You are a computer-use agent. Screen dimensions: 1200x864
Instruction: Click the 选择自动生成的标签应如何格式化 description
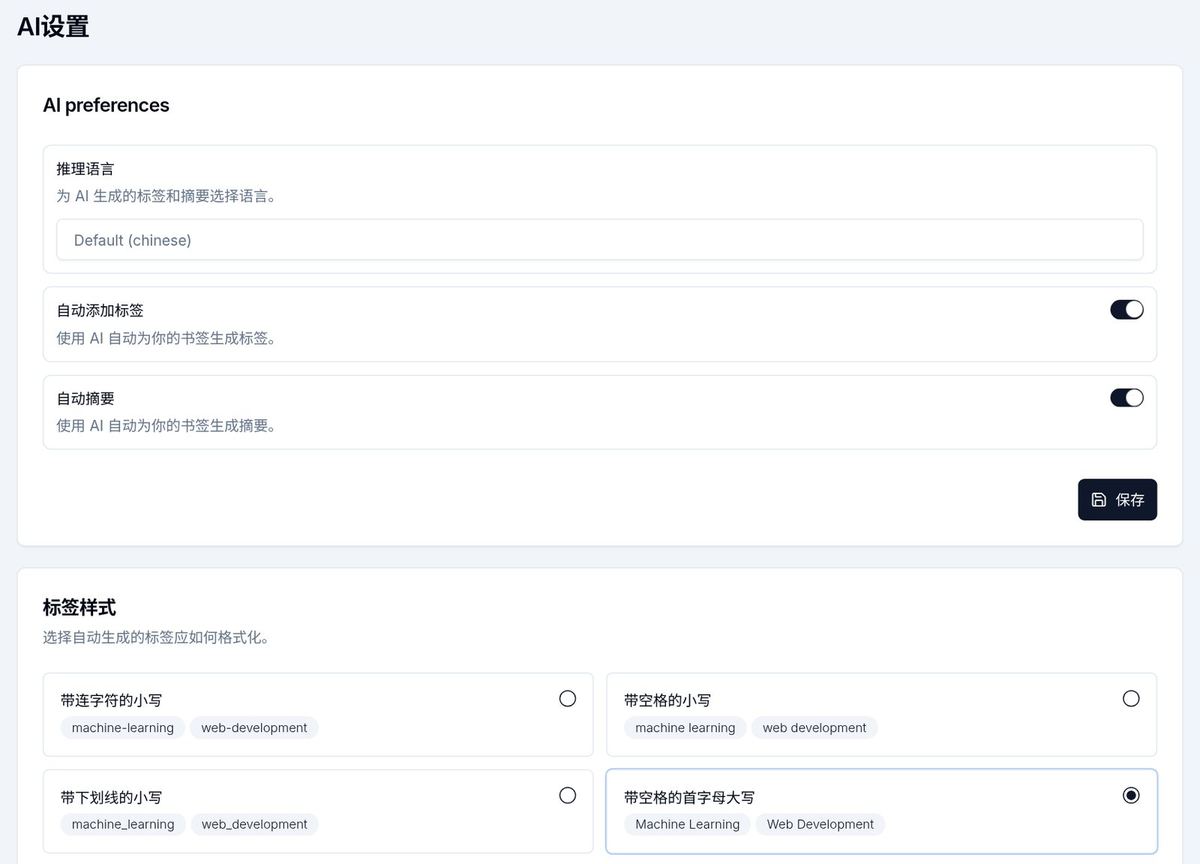coord(157,637)
